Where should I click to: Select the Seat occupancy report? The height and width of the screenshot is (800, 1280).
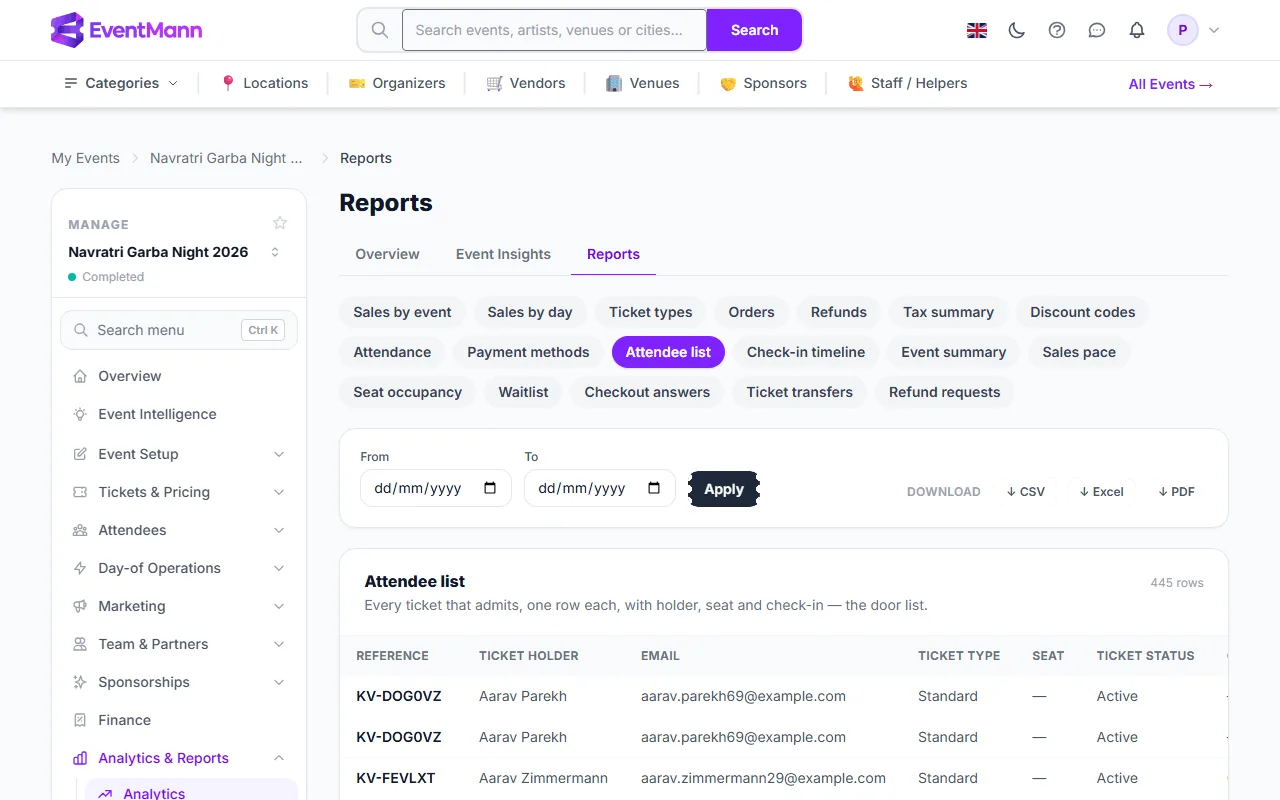(x=407, y=392)
